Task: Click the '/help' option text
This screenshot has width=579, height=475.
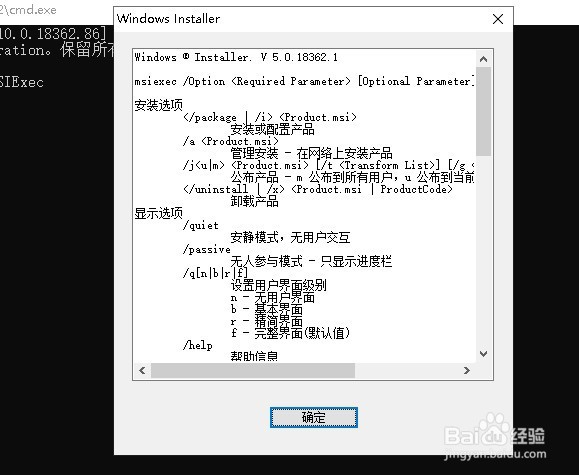Action: pos(198,346)
